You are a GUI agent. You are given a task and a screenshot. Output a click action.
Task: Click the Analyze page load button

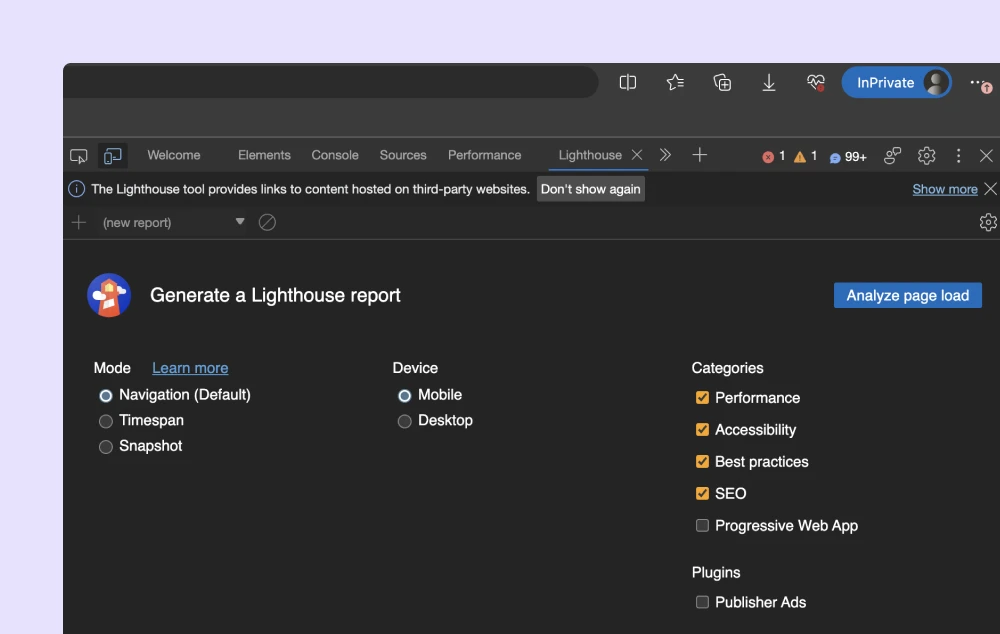(x=908, y=295)
